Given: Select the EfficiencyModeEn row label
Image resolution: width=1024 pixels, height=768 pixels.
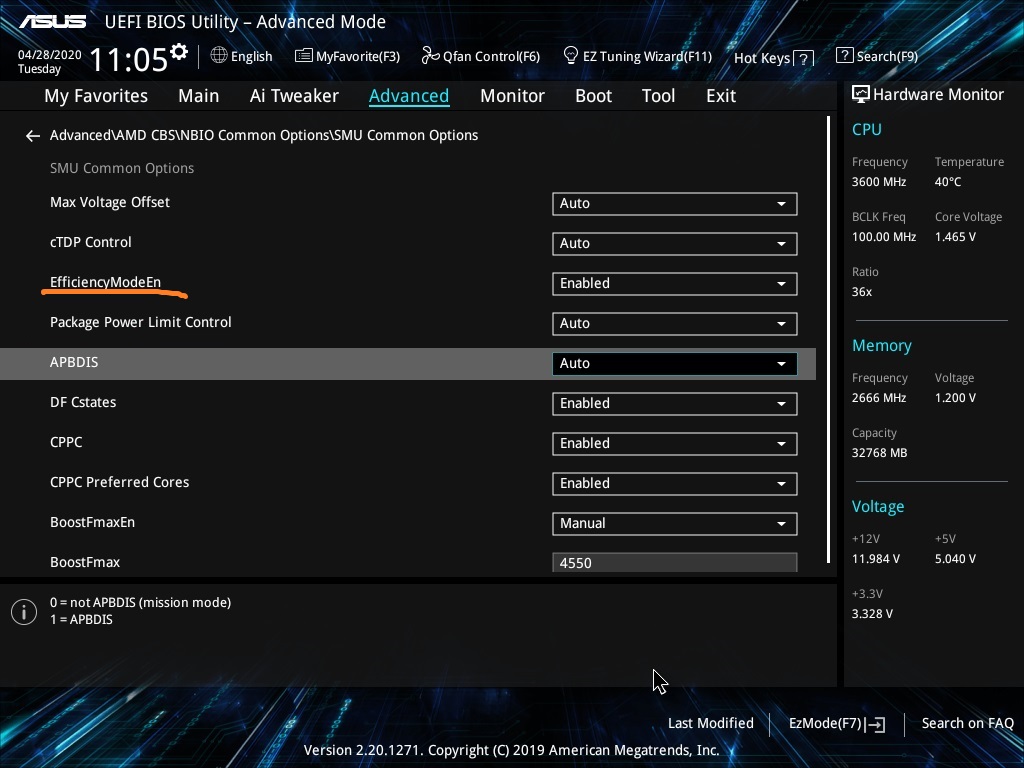Looking at the screenshot, I should pyautogui.click(x=105, y=282).
